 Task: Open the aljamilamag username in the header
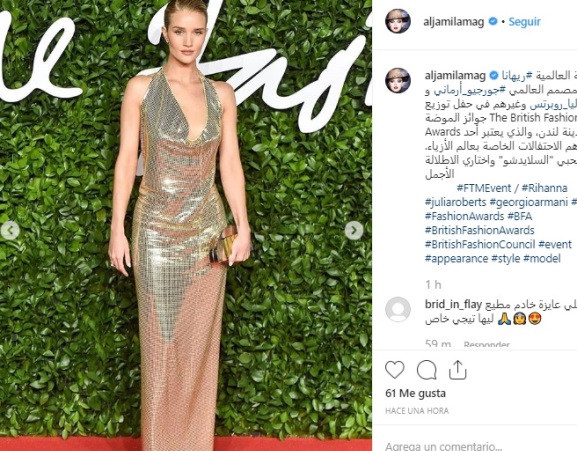(453, 22)
